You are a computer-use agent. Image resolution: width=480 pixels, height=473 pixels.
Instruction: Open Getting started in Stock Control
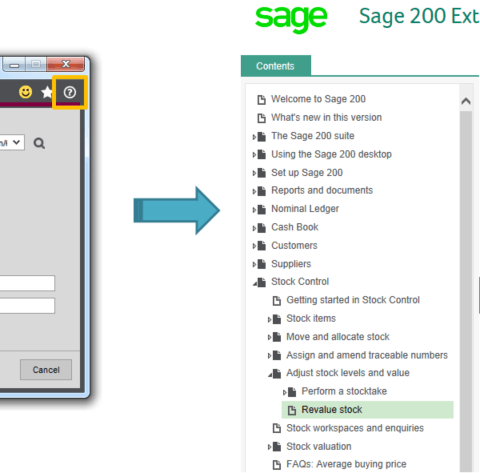coord(353,300)
